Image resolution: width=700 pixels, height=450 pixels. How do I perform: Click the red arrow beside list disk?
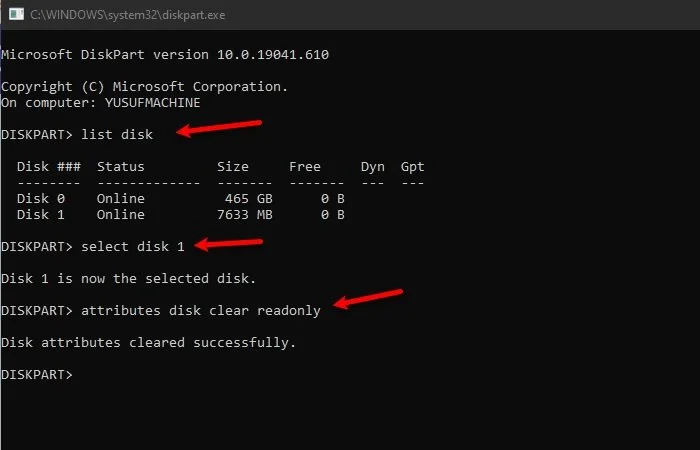point(220,129)
